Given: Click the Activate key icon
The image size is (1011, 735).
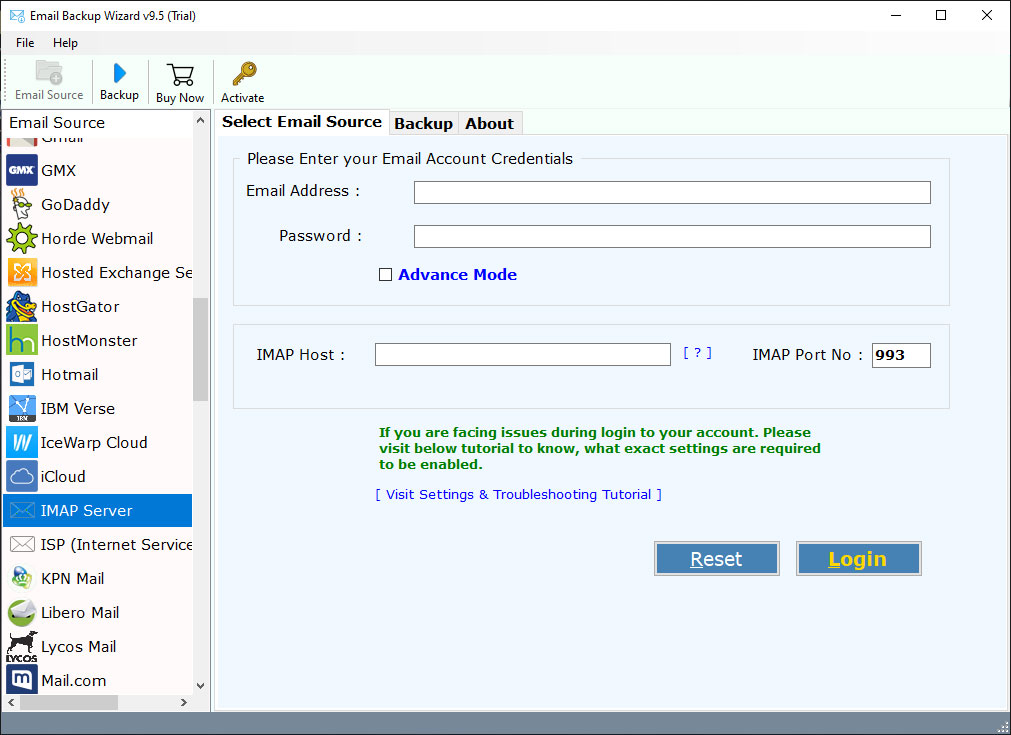Looking at the screenshot, I should click(244, 74).
